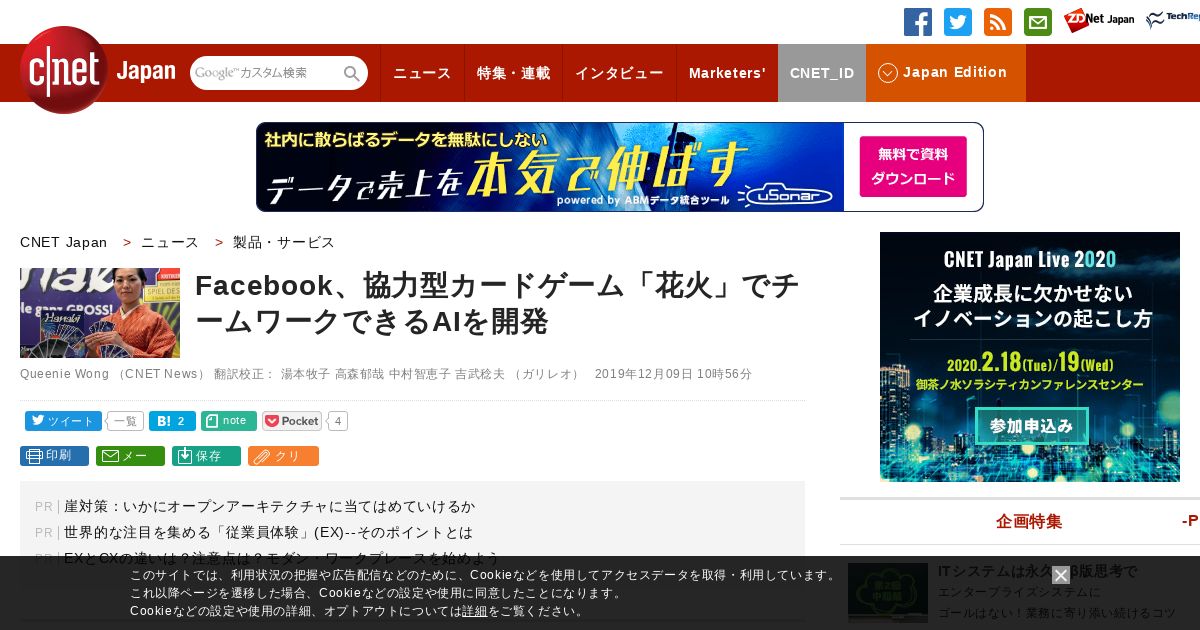Screen dimensions: 1200x630
Task: Click the 無料で資料ダウンロード button
Action: 913,167
